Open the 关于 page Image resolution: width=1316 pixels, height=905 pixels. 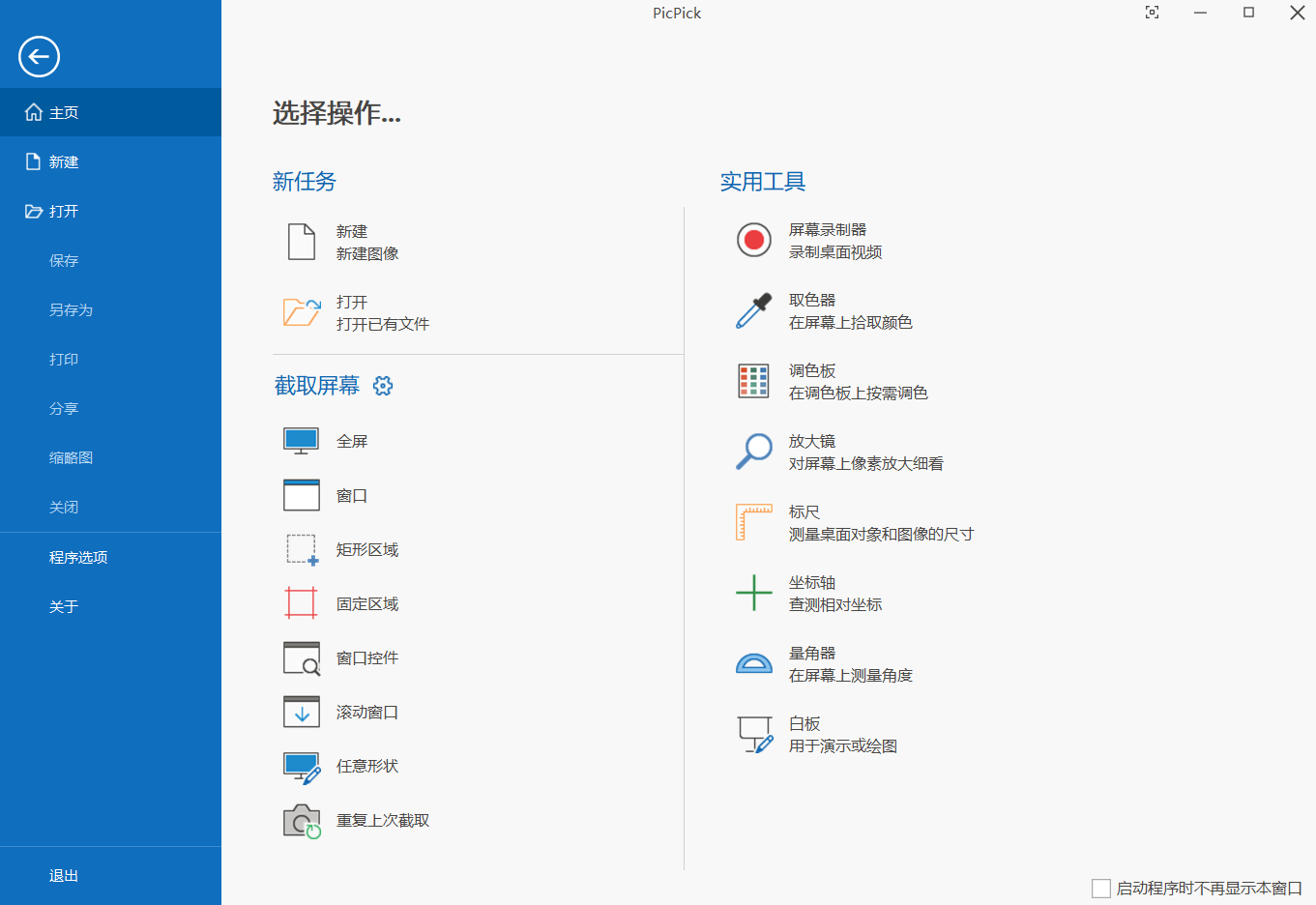[64, 606]
